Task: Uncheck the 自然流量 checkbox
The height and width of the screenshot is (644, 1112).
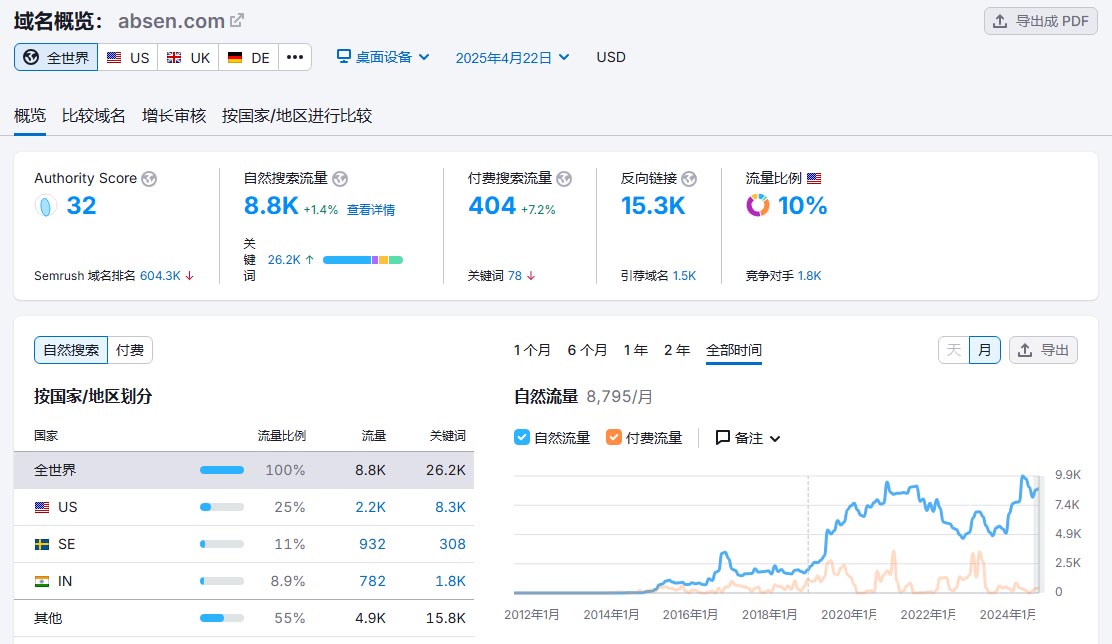Action: click(x=521, y=437)
